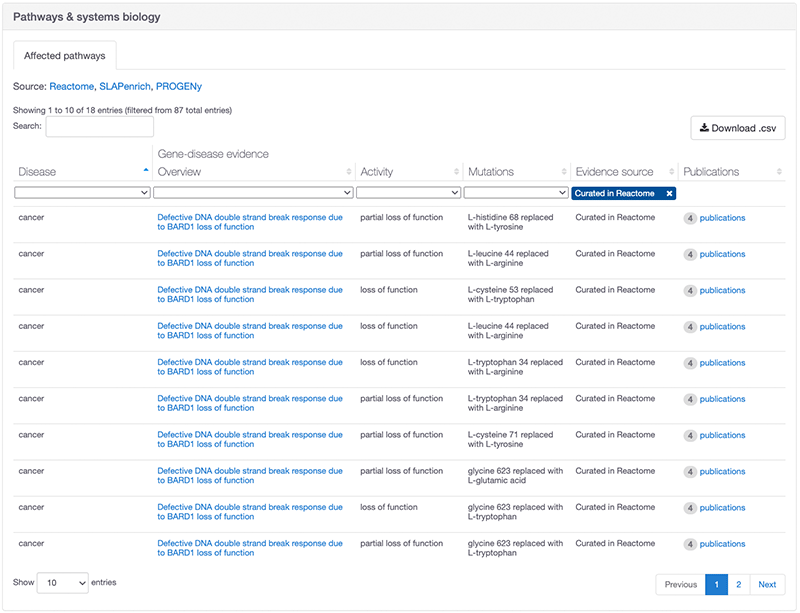Select the 'L-histidine 68 replaced with L-tyrosine' cell

pyautogui.click(x=510, y=222)
